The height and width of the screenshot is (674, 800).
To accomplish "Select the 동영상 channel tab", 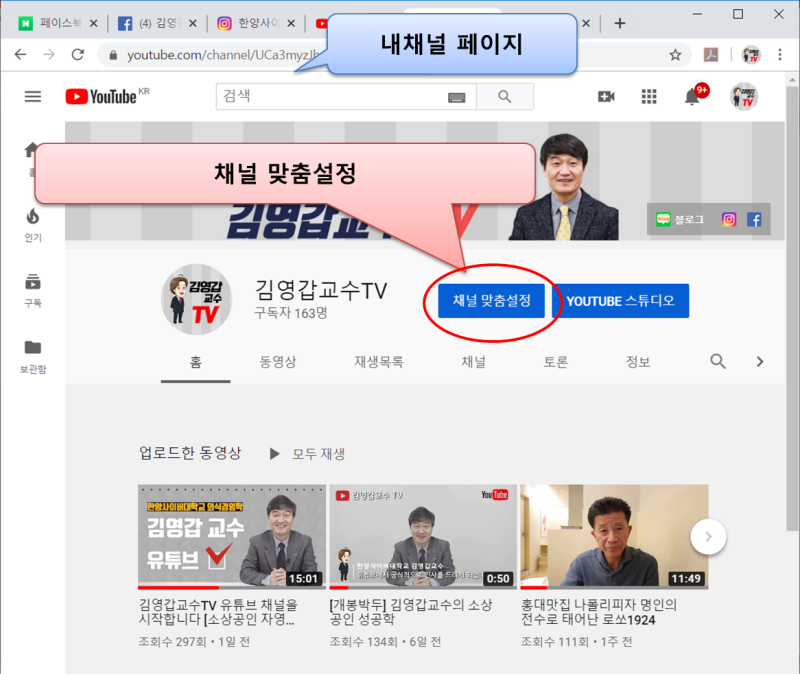I will pyautogui.click(x=278, y=362).
